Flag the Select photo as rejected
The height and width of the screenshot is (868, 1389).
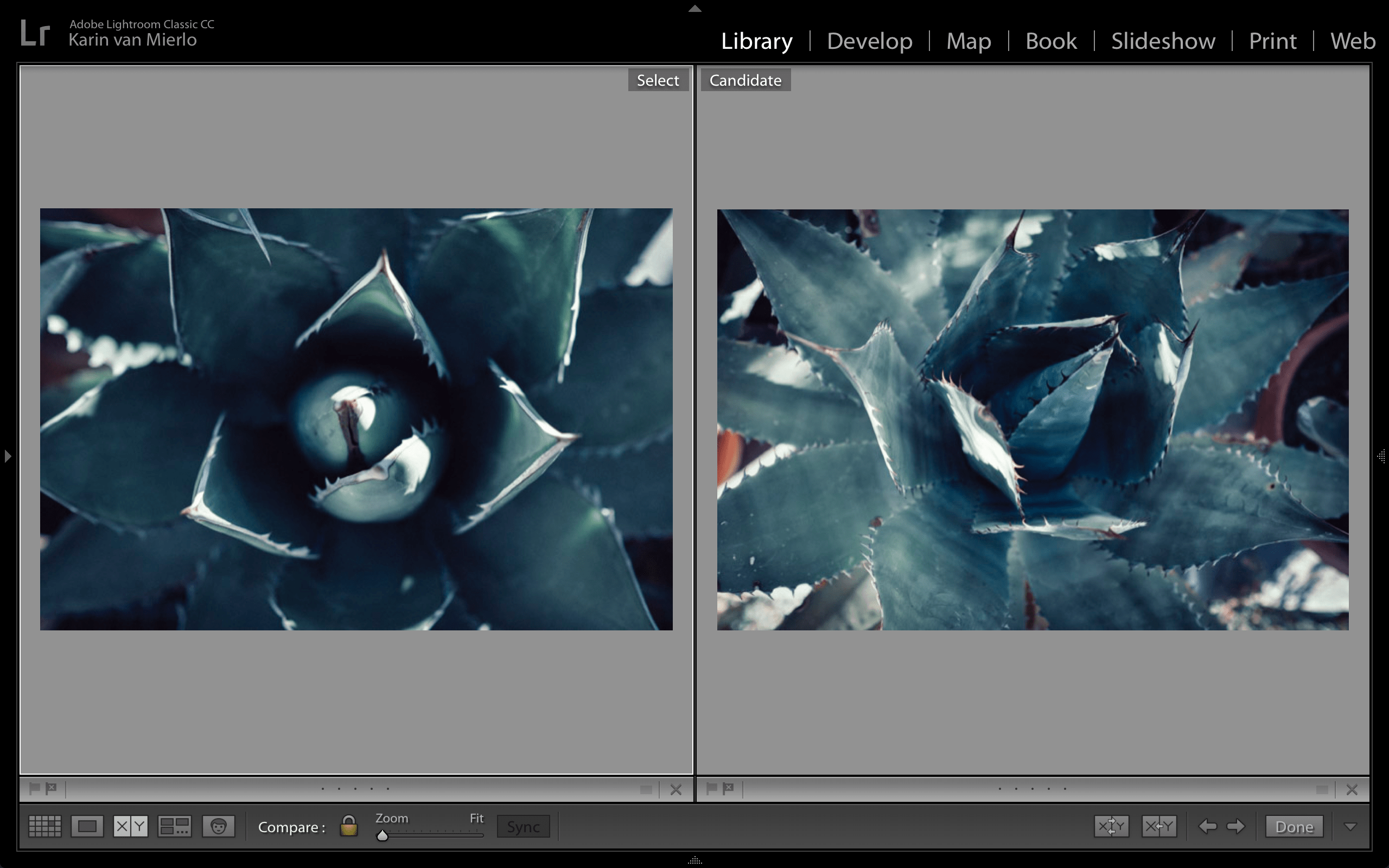point(51,788)
